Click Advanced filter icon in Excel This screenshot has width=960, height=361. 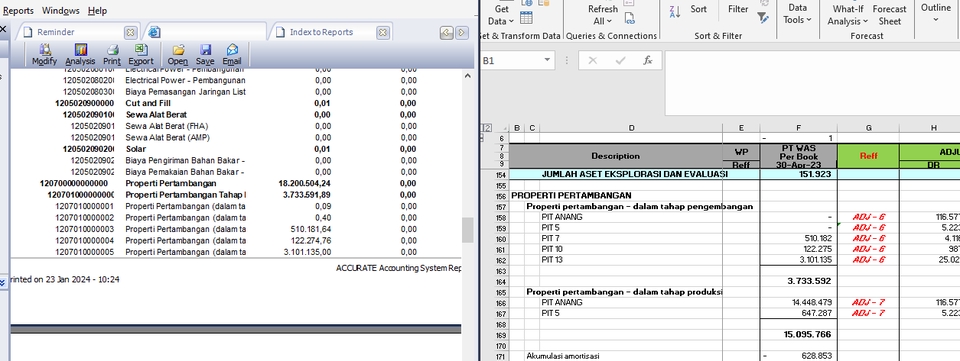763,18
